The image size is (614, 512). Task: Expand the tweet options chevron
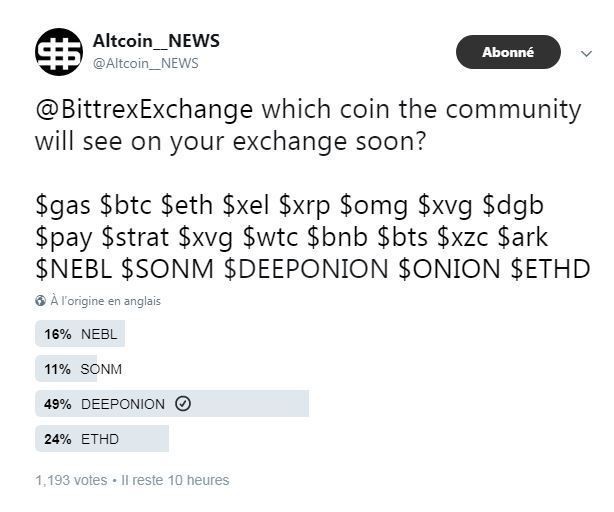tap(586, 55)
